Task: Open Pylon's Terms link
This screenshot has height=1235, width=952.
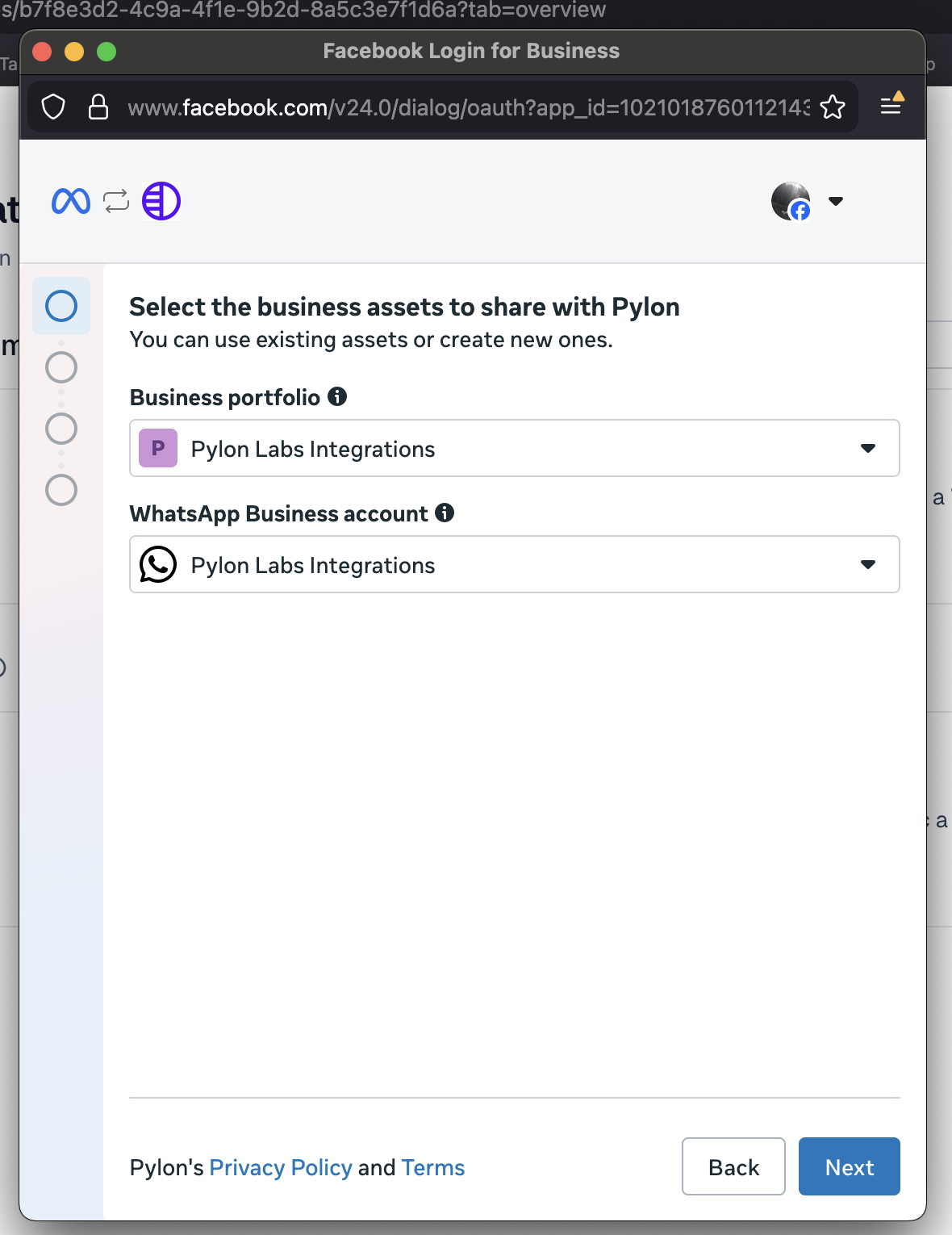Action: point(433,1167)
